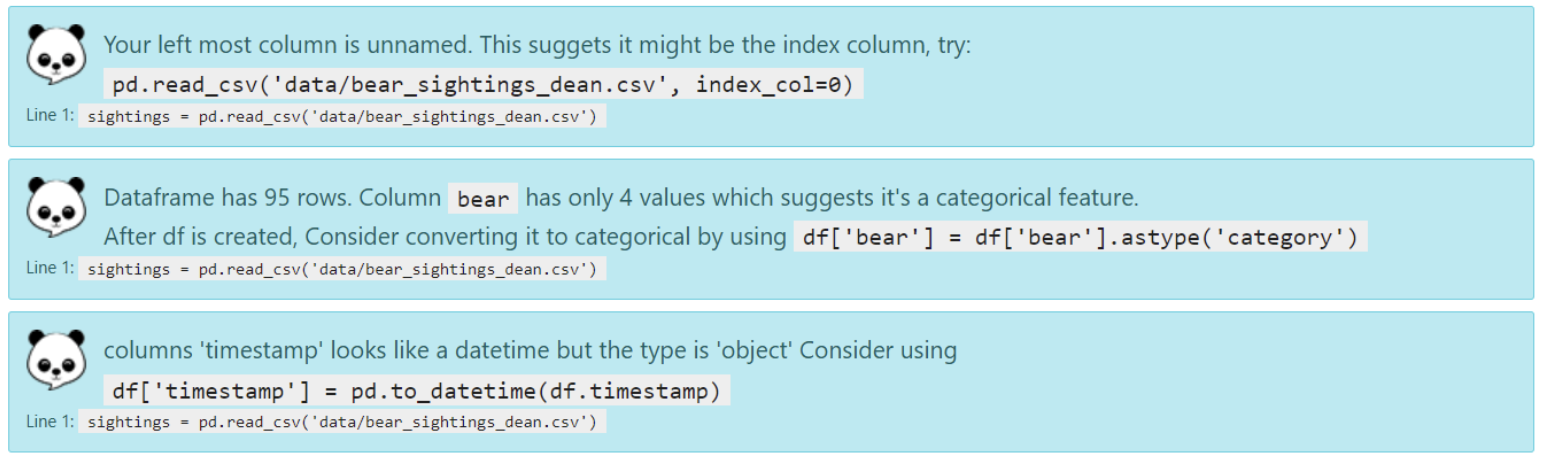Click the sightings source line under the unnamed column hint
This screenshot has height=460, width=1544.
tap(342, 117)
